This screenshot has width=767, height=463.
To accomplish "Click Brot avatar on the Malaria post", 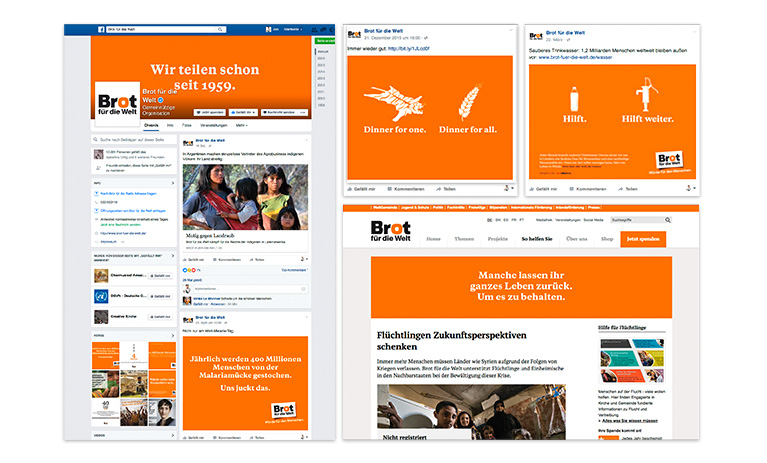I will coord(188,320).
